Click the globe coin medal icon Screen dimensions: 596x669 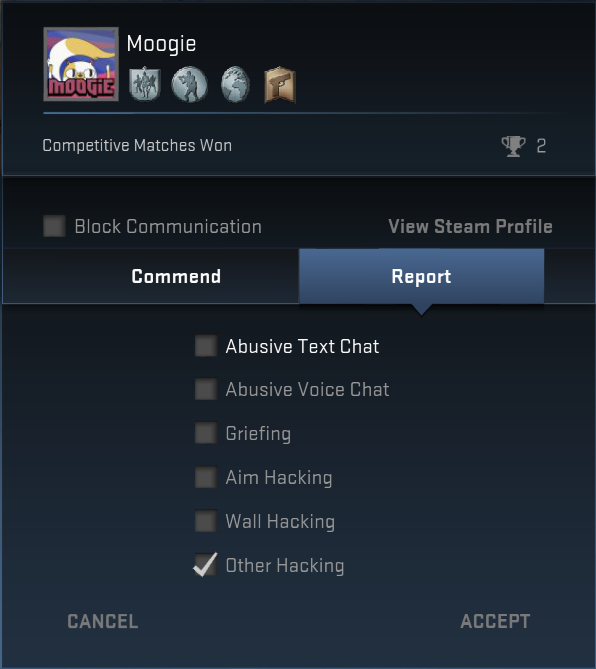point(235,84)
